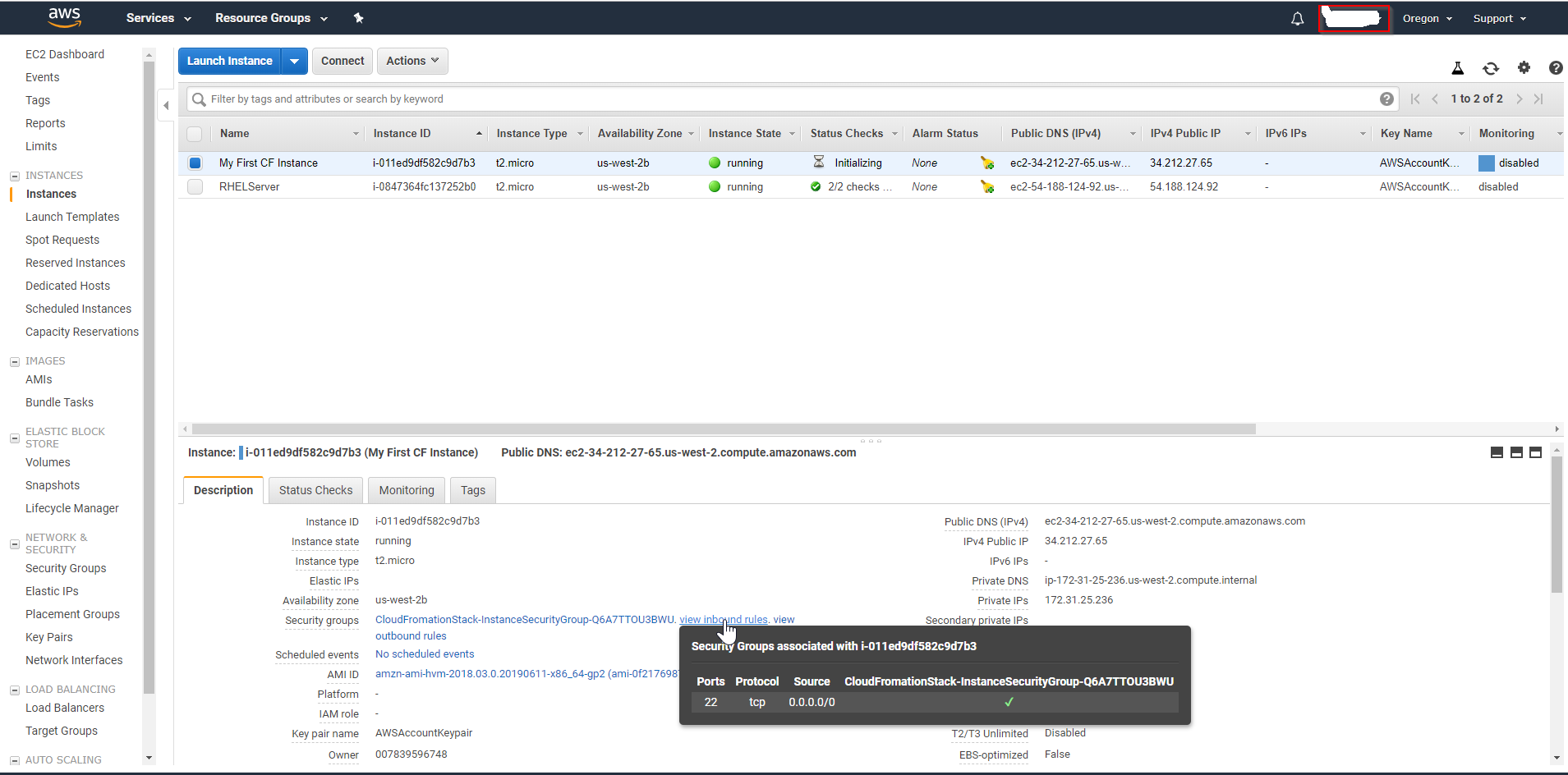Image resolution: width=1568 pixels, height=775 pixels.
Task: Select the RHELServer row checkbox
Action: (195, 187)
